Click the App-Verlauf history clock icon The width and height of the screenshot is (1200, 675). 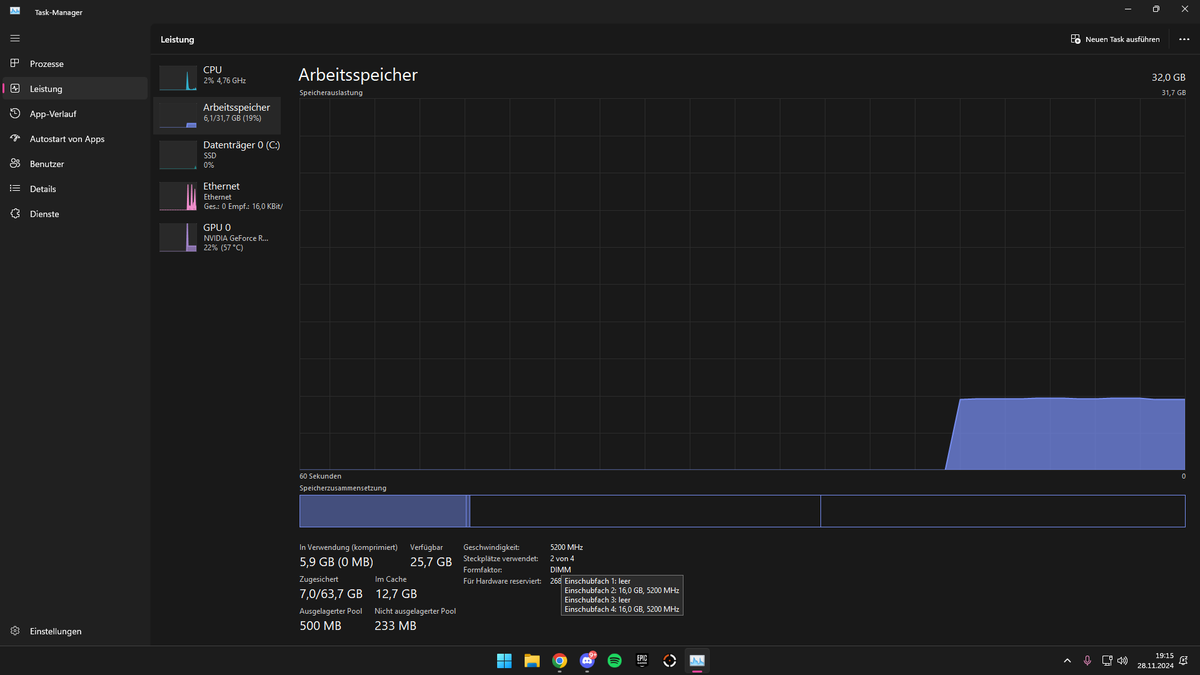click(15, 114)
